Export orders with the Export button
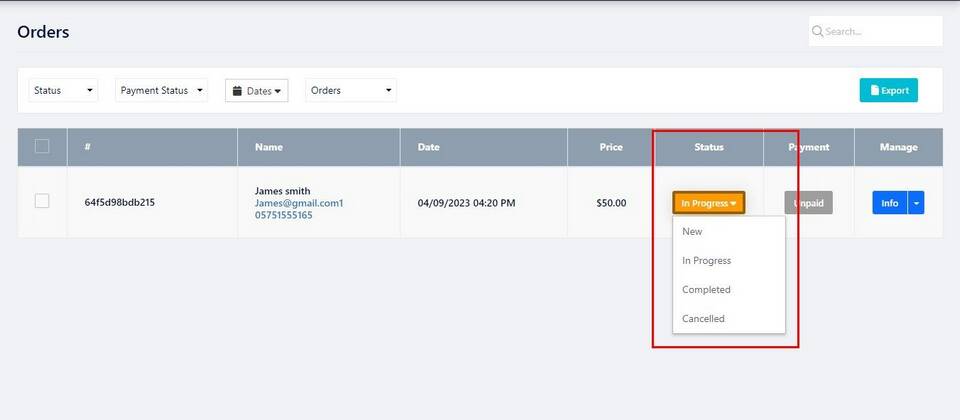 [x=888, y=90]
